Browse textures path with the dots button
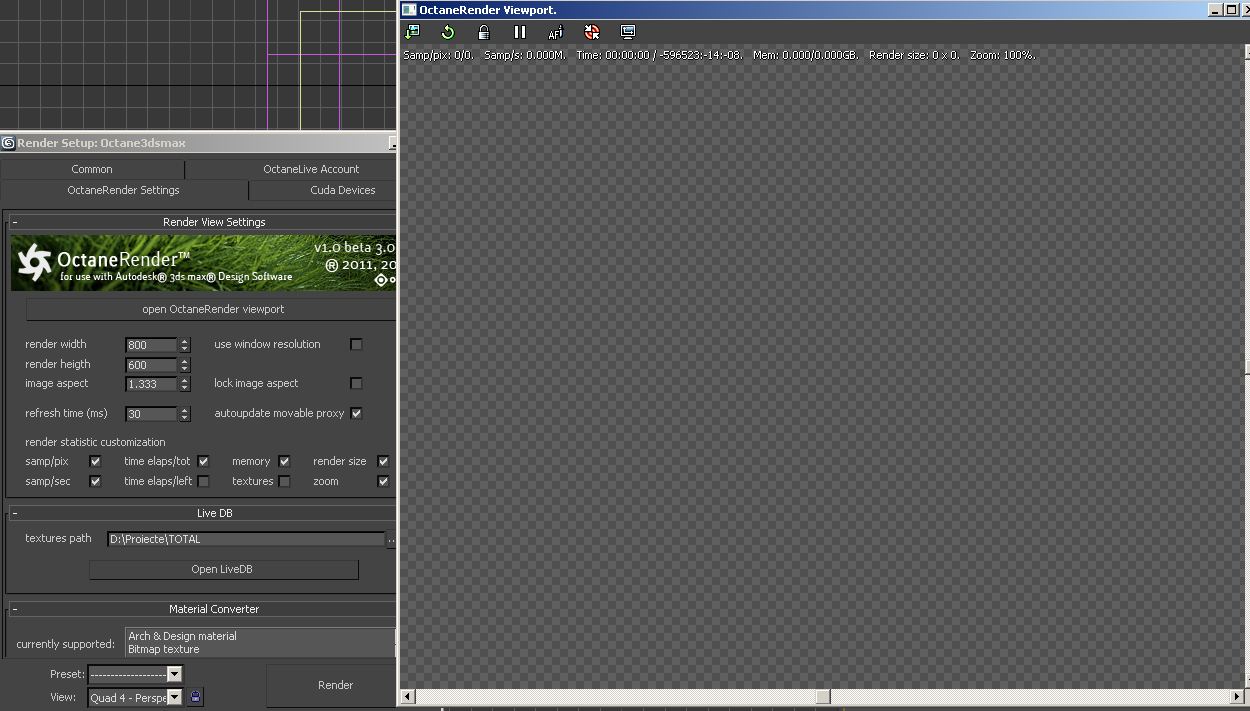This screenshot has height=711, width=1250. [x=391, y=539]
